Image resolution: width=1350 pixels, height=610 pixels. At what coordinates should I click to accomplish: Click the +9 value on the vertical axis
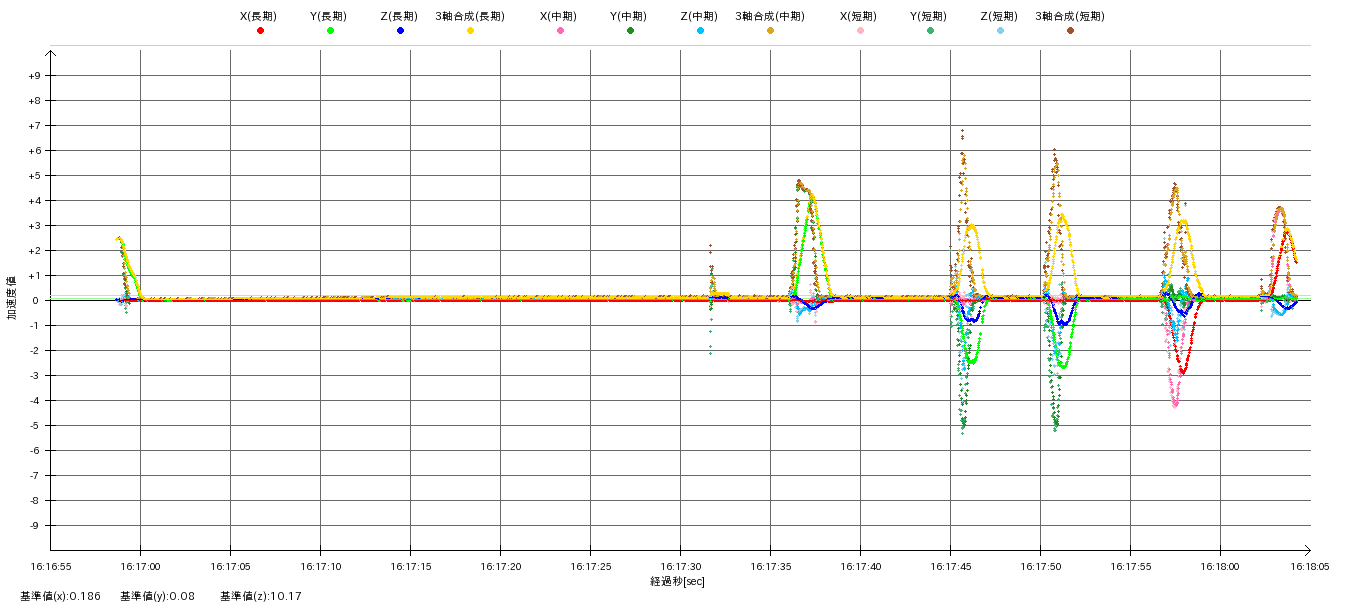tap(34, 76)
